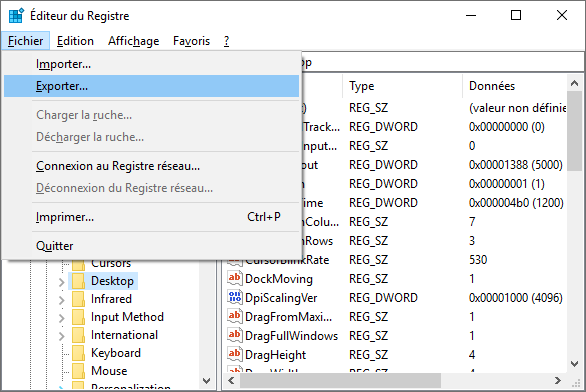Select Connexion au Registre réseau...

pyautogui.click(x=151, y=166)
